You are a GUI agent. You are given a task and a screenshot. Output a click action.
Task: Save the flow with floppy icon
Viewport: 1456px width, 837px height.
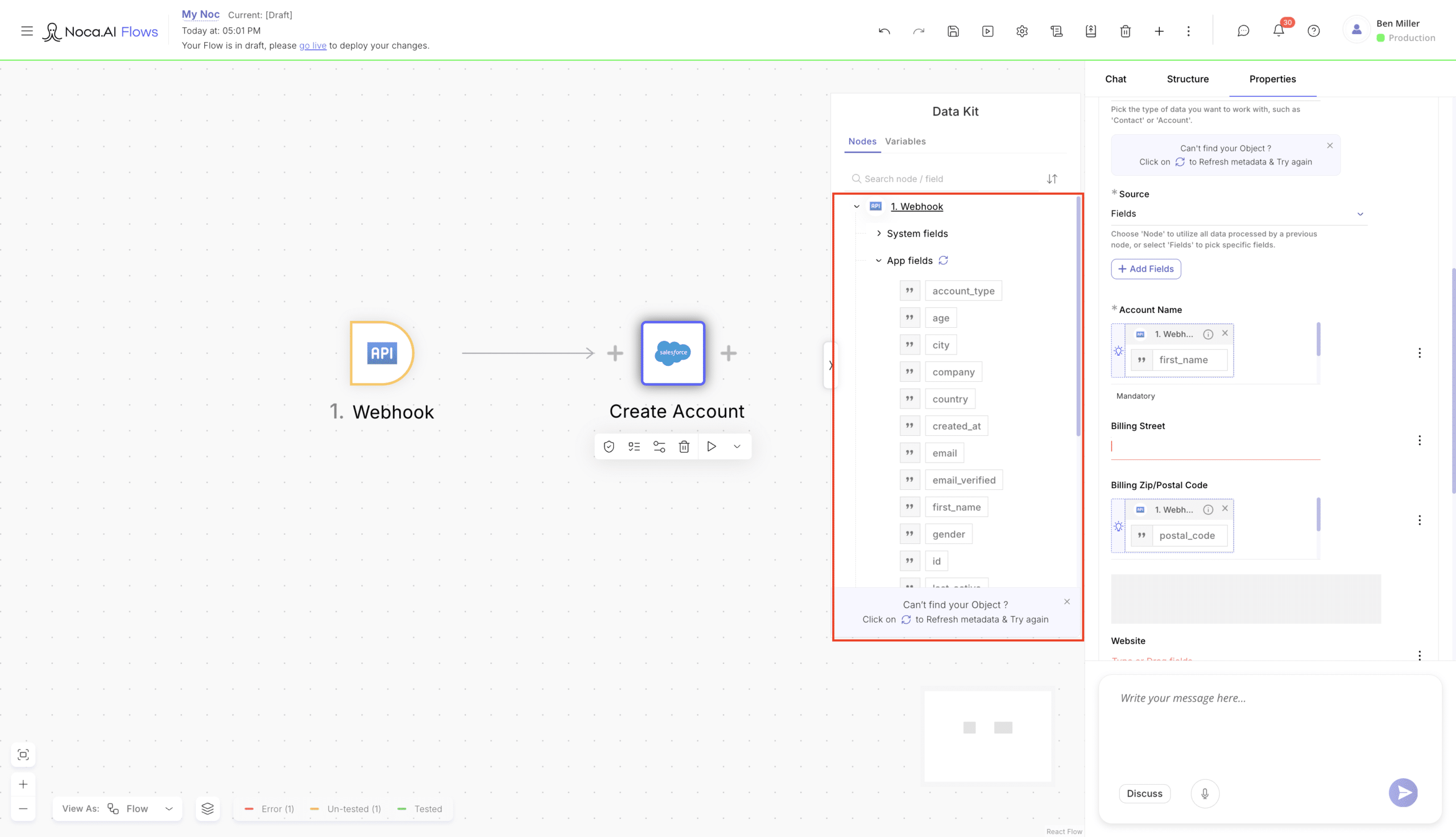953,31
